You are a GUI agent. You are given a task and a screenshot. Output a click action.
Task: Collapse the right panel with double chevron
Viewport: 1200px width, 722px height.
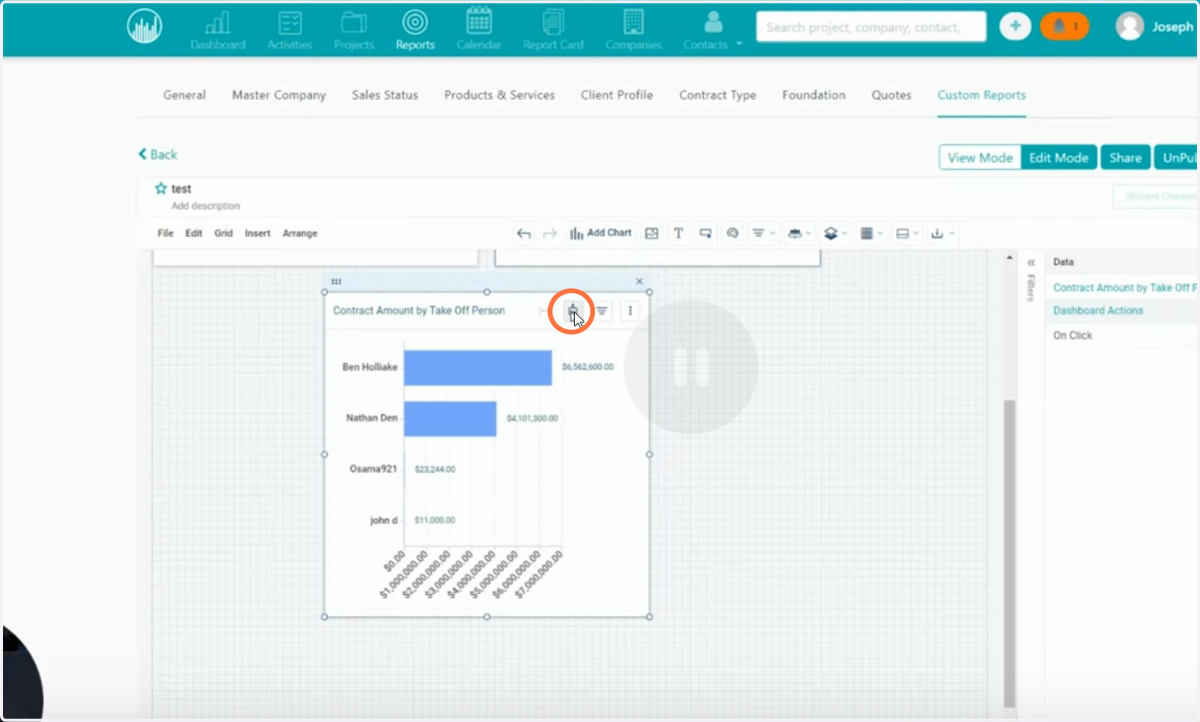(x=1031, y=262)
